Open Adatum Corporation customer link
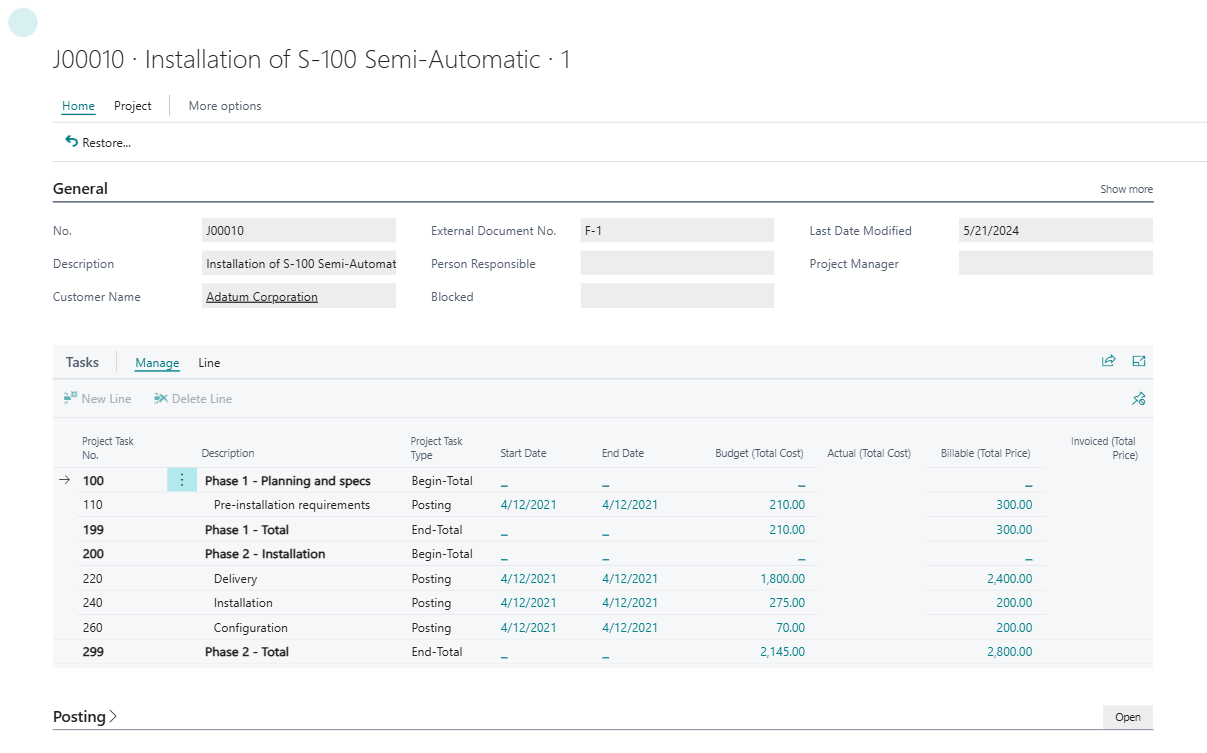The height and width of the screenshot is (753, 1207). (262, 297)
